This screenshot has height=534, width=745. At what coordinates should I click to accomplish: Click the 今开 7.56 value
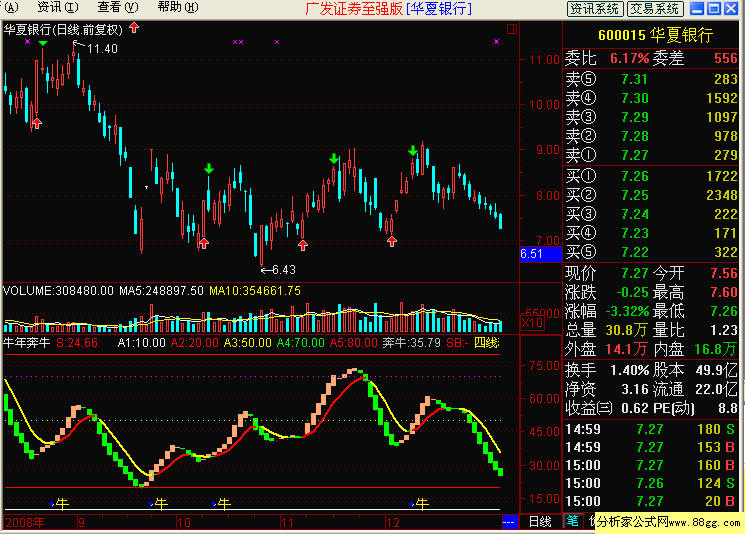pyautogui.click(x=724, y=273)
